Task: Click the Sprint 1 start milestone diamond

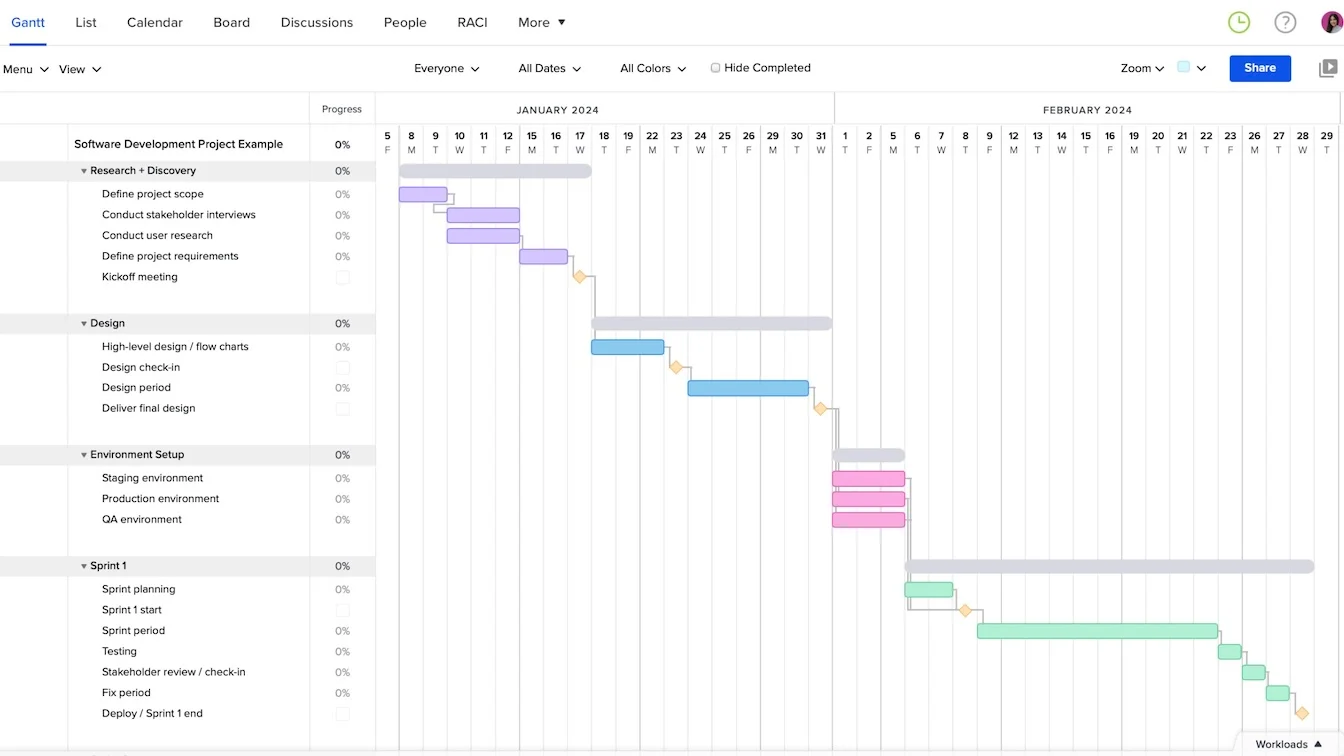Action: (964, 609)
